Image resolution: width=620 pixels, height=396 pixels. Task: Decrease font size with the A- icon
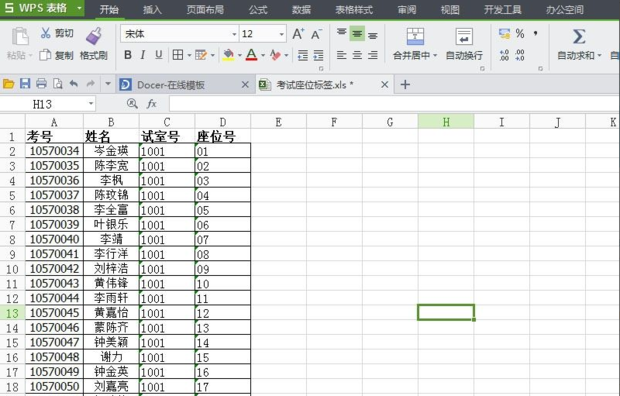click(316, 34)
